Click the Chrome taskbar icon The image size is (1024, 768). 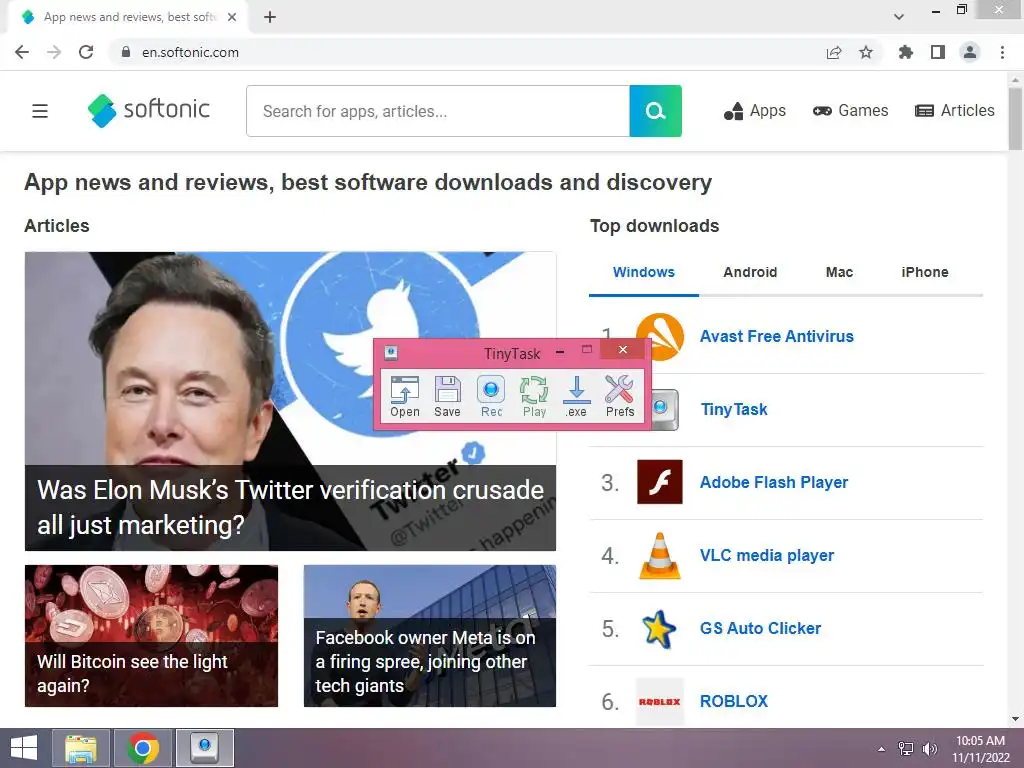pyautogui.click(x=143, y=748)
